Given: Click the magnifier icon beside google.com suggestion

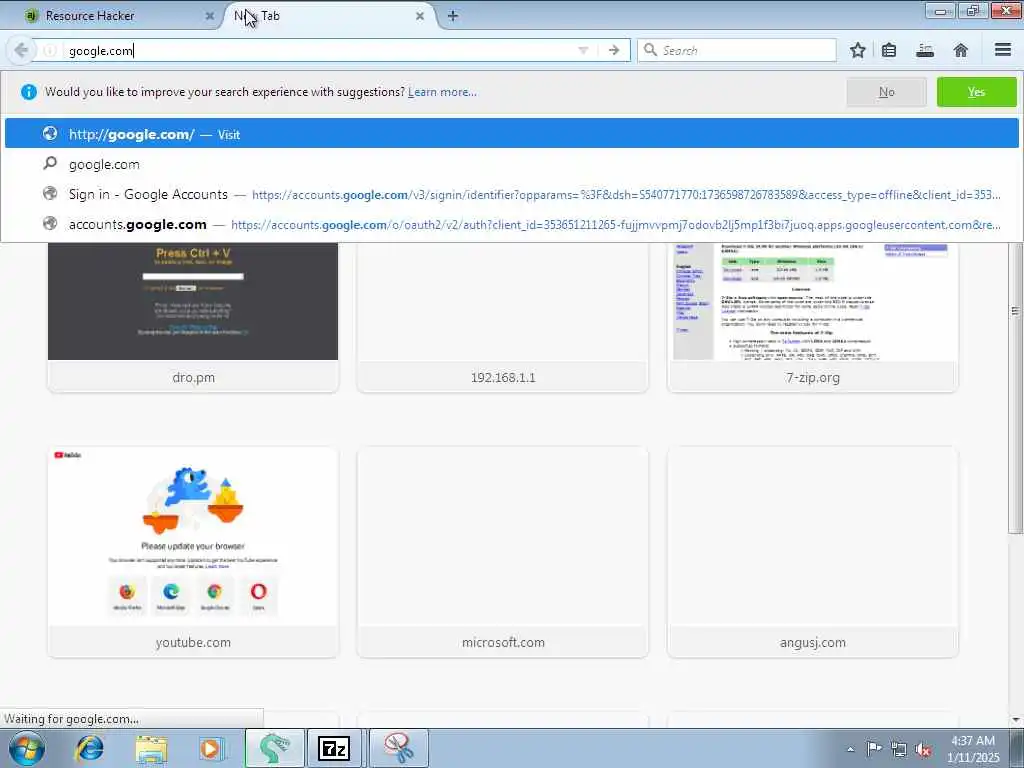Looking at the screenshot, I should tap(50, 163).
